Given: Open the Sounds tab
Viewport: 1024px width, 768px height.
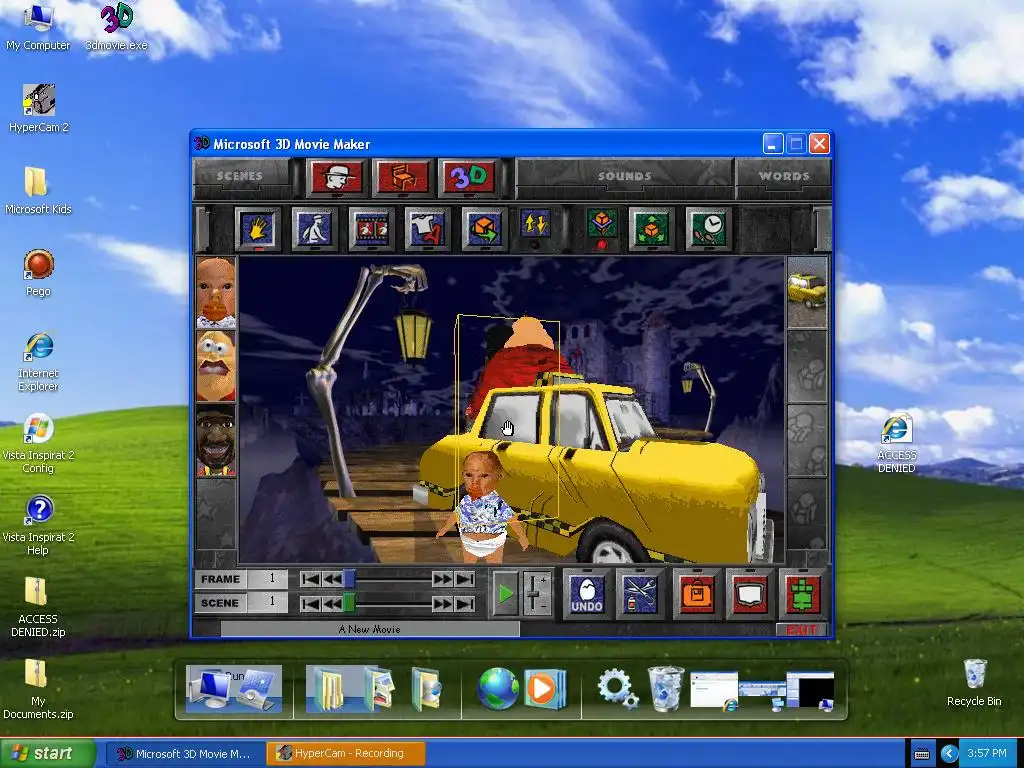Looking at the screenshot, I should point(624,176).
